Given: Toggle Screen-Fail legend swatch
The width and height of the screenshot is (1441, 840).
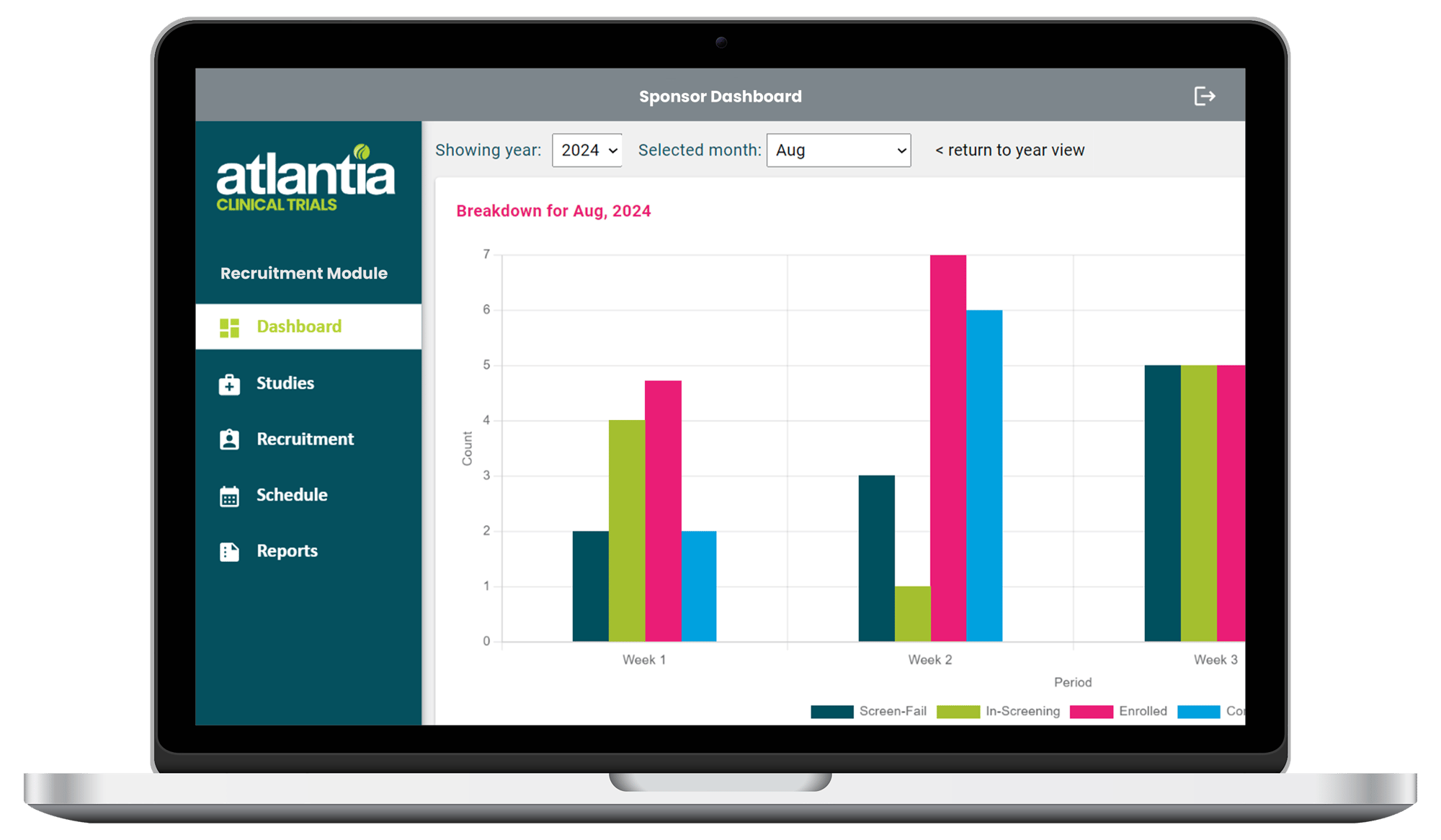Looking at the screenshot, I should pos(832,712).
